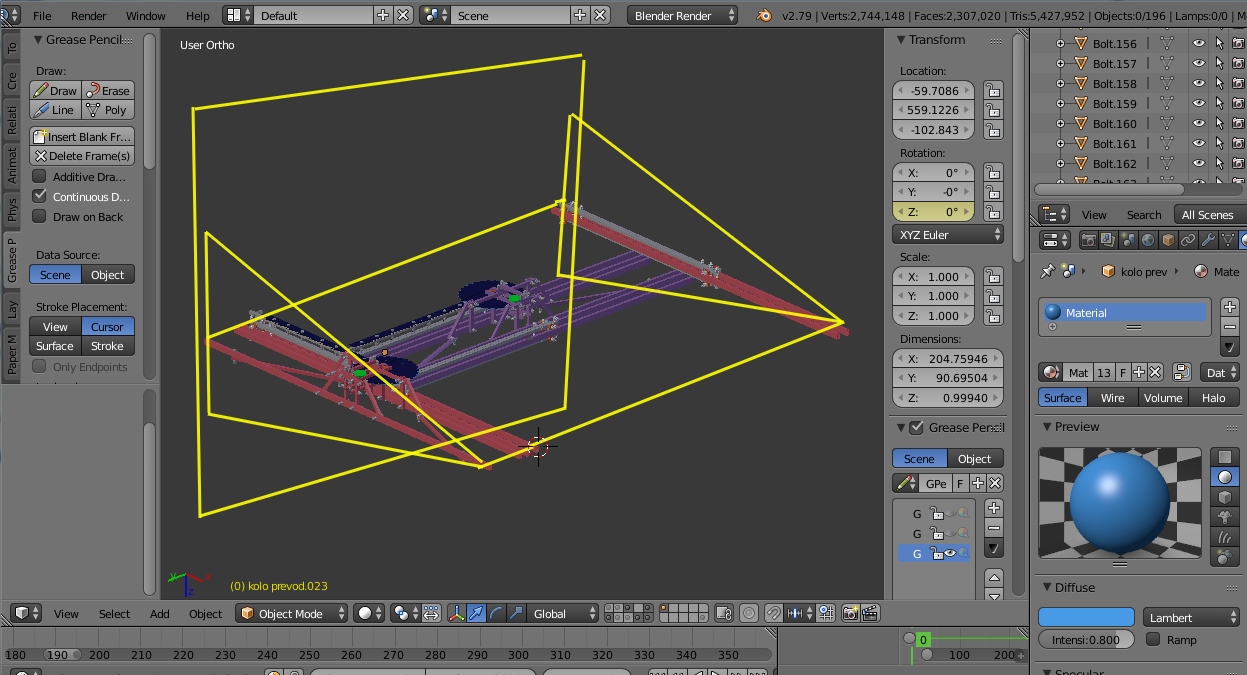
Task: Disable Continuous Drawing checkbox
Action: coord(40,196)
